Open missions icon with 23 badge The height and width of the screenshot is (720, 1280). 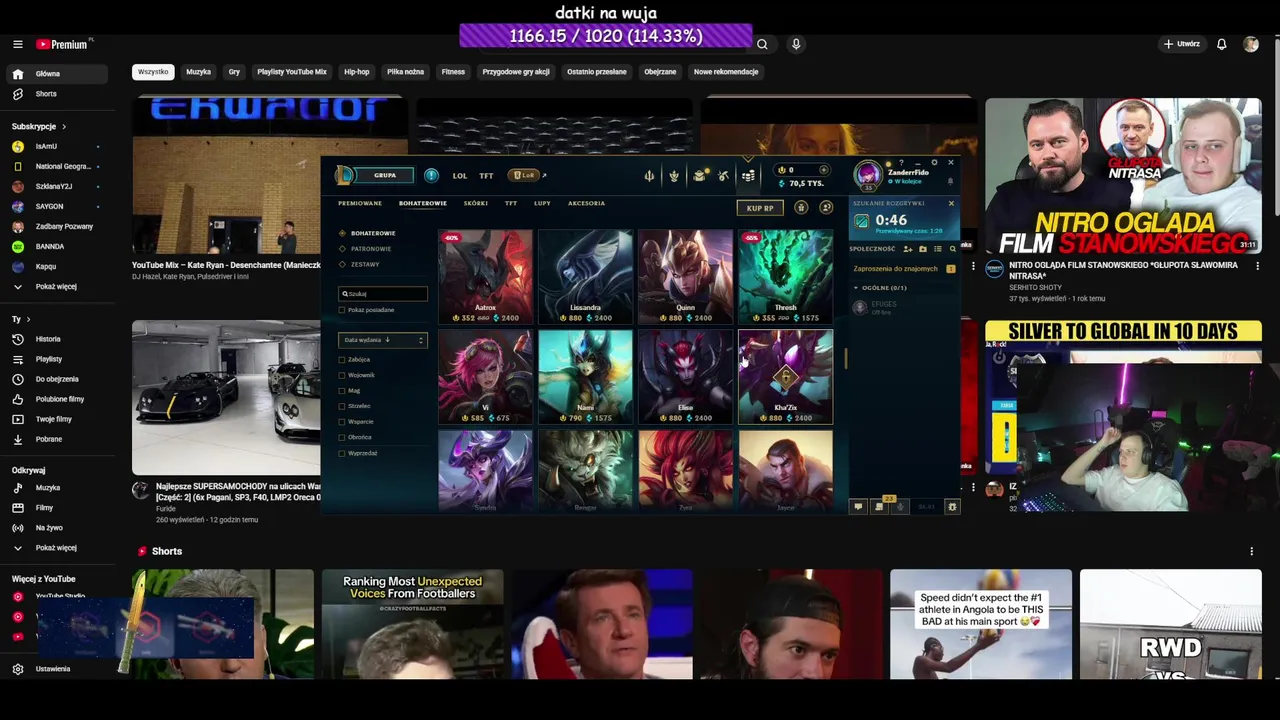pos(879,506)
